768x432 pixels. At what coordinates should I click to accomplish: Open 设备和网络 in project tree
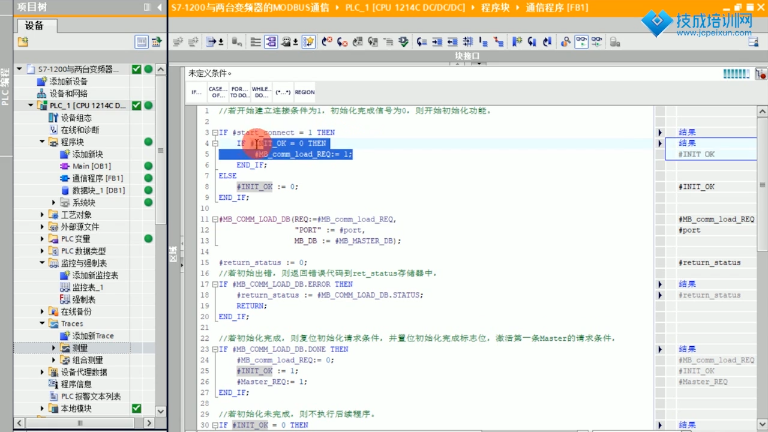click(x=68, y=93)
